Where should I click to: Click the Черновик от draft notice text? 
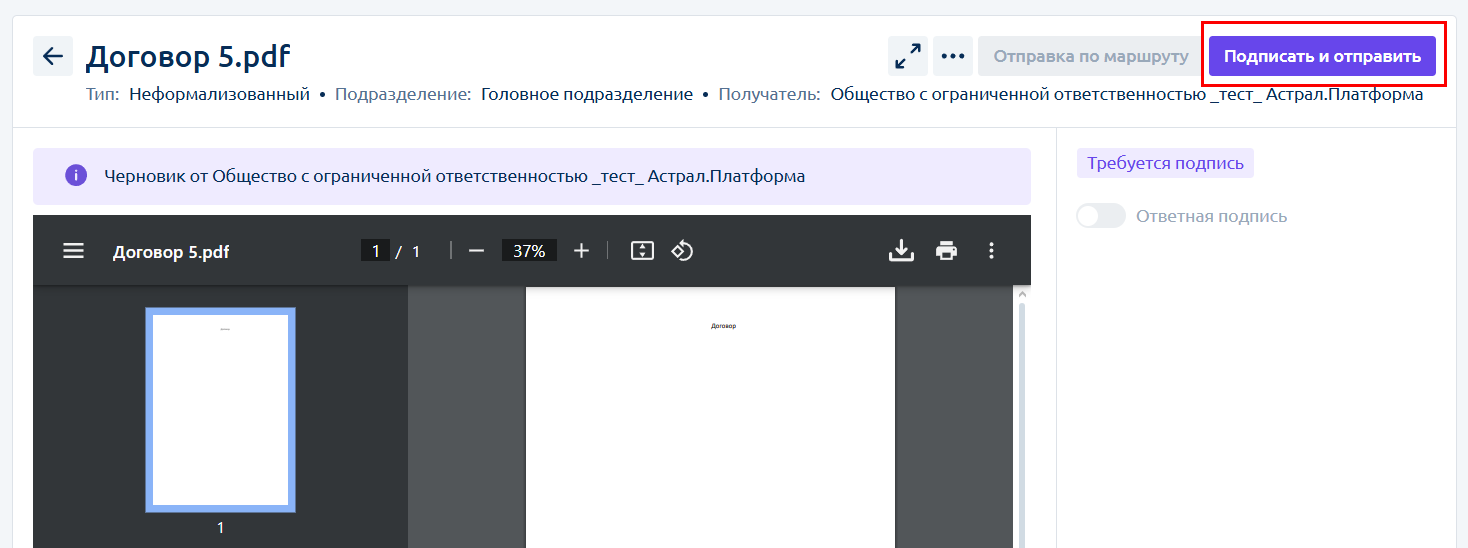coord(455,177)
